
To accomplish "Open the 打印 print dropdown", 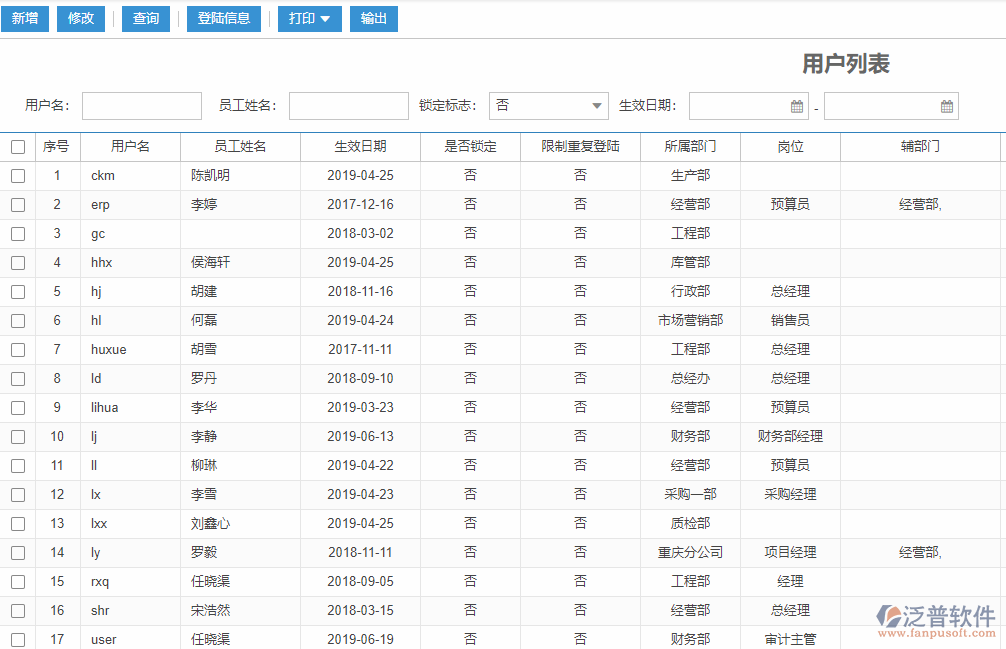I will (x=309, y=18).
